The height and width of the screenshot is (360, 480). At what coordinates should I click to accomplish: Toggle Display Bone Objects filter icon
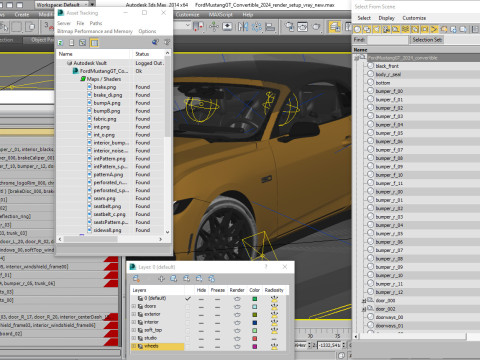click(434, 29)
